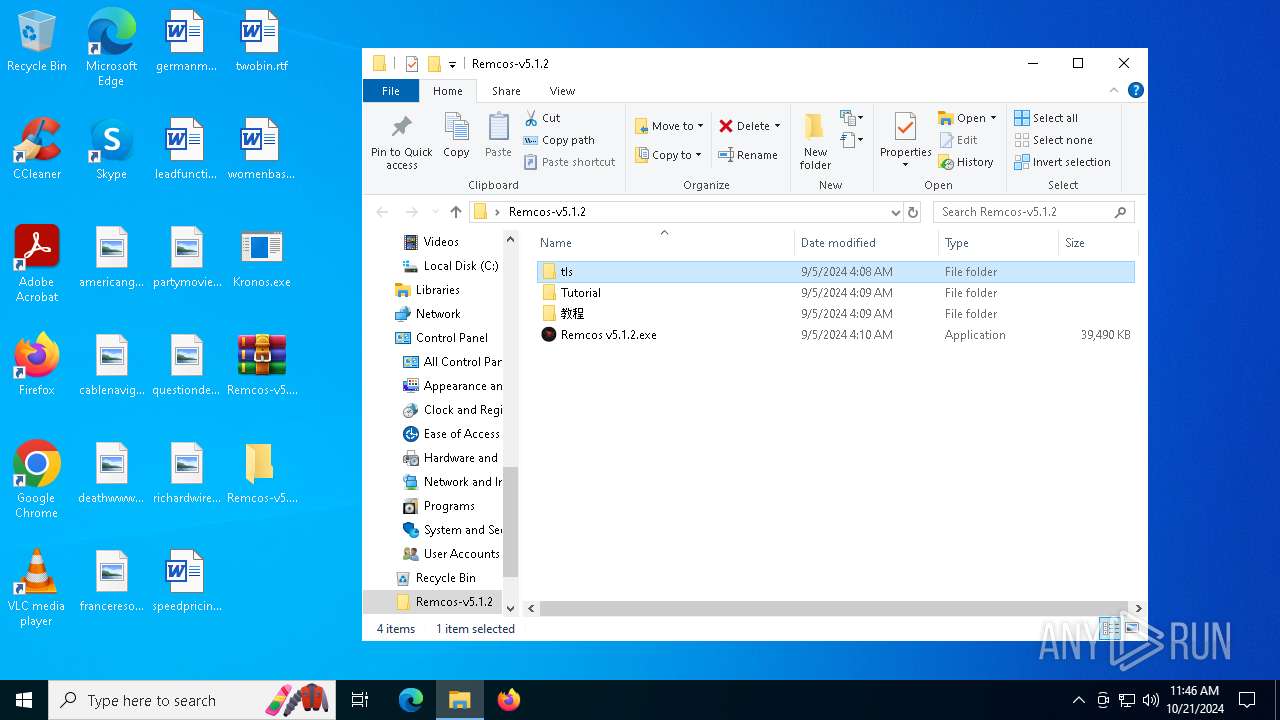Open the Move to dropdown
The width and height of the screenshot is (1280, 720).
(669, 126)
